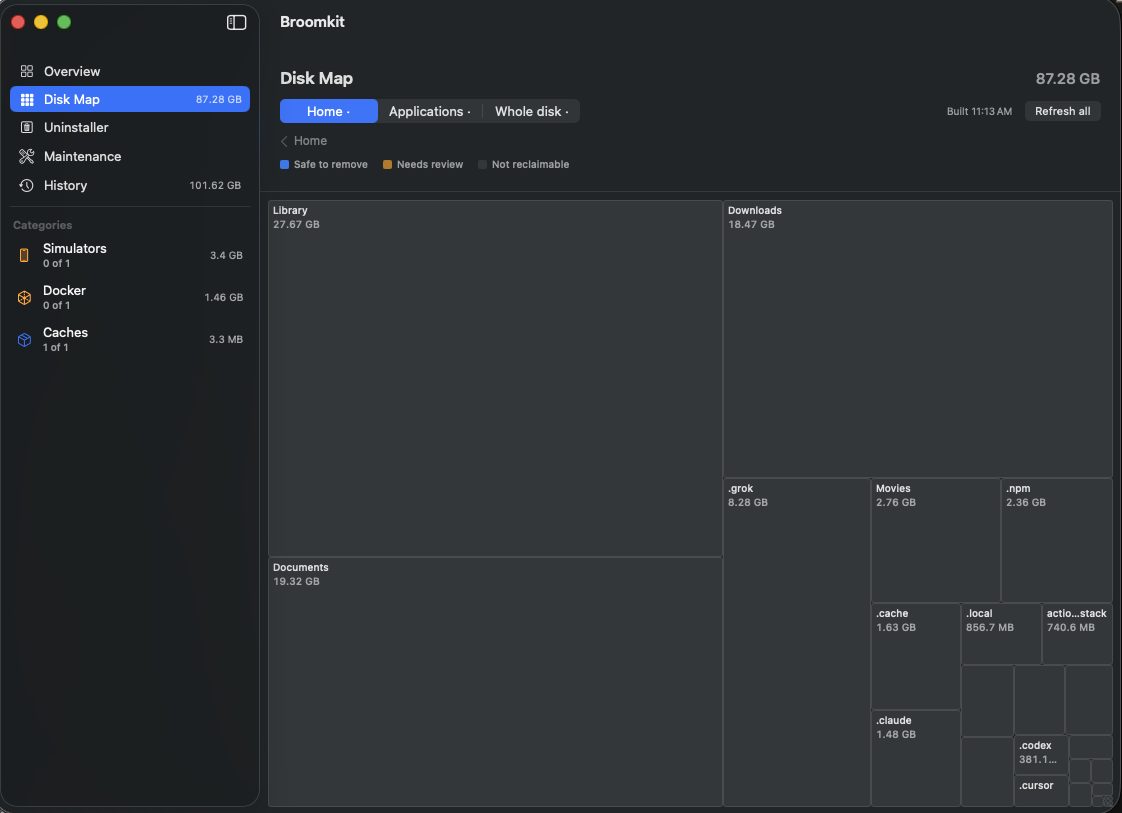Open the Overview section
This screenshot has height=813, width=1122.
point(130,71)
